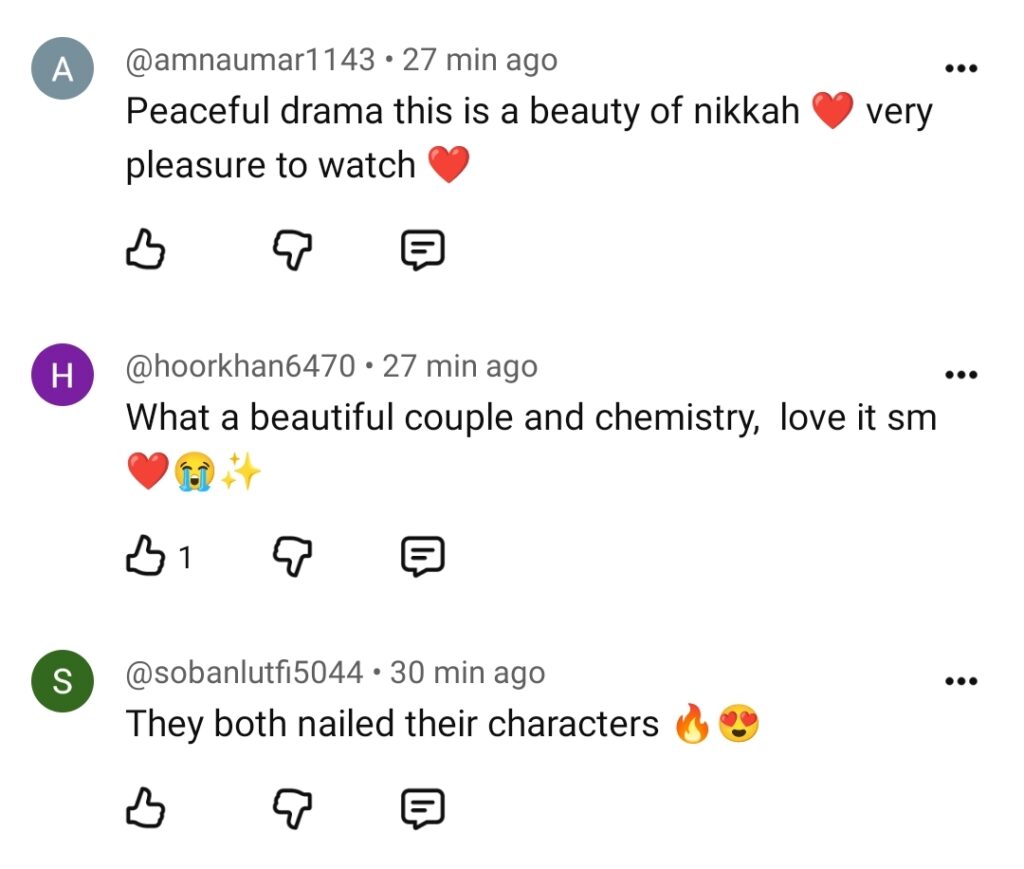Open more options for @sobanlutfi5044's comment
Viewport: 1024px width, 869px height.
point(961,682)
